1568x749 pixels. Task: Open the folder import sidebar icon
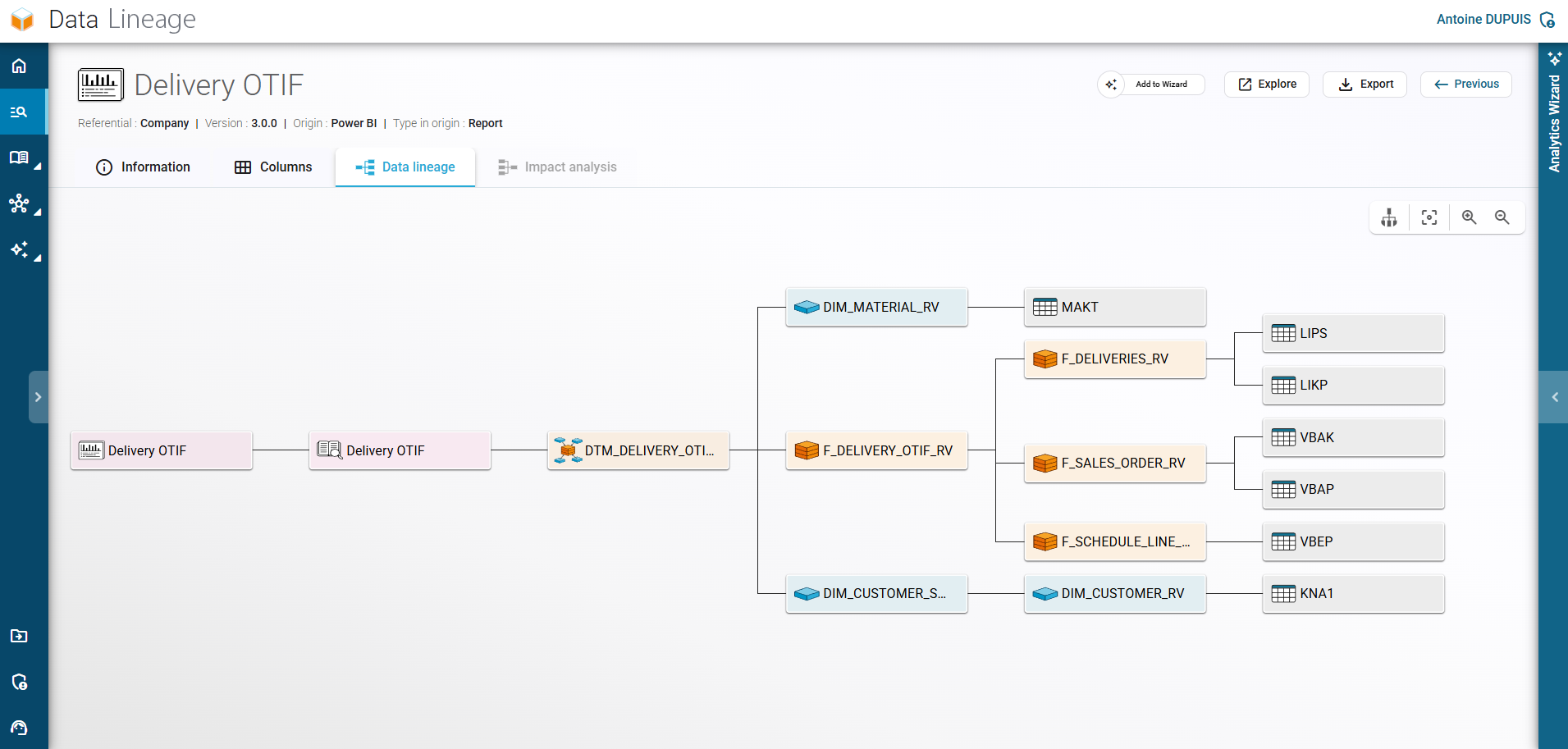[19, 636]
